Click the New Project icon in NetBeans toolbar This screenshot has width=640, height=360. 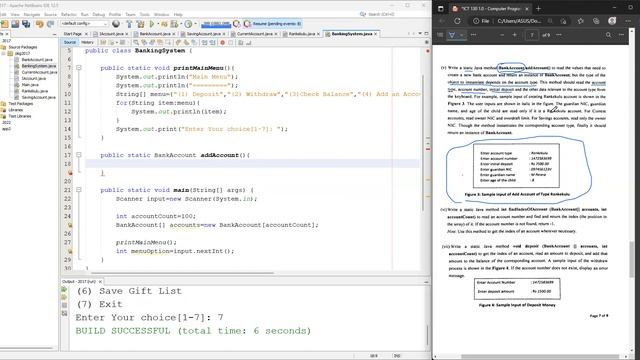5,24
